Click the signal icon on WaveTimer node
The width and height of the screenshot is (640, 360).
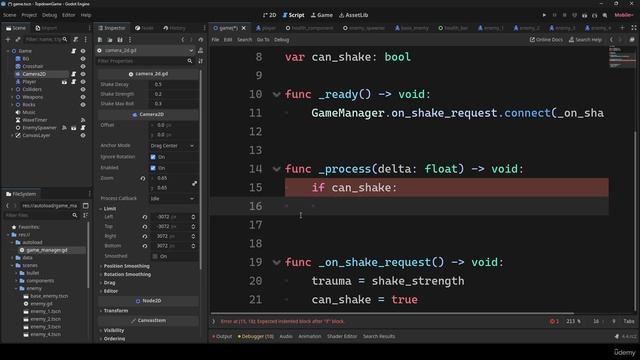pyautogui.click(x=83, y=120)
